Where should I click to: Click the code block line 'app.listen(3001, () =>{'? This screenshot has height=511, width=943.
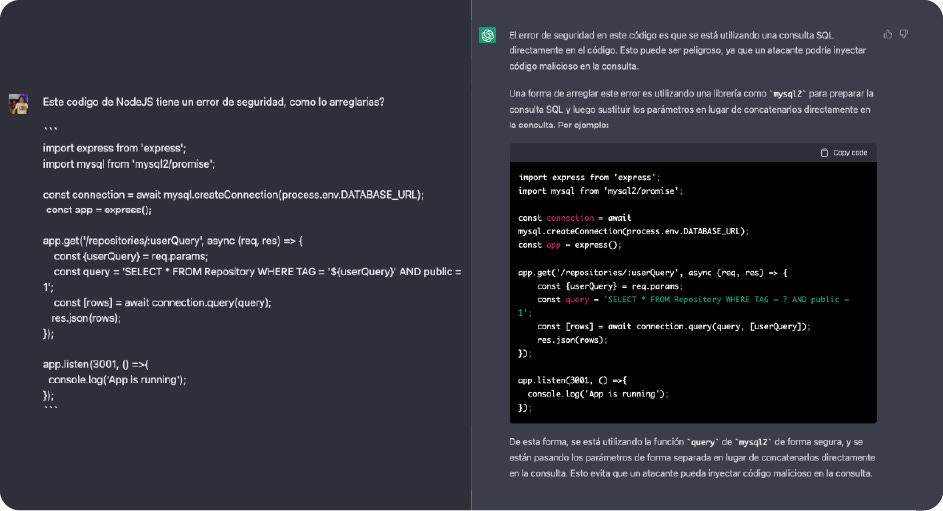click(x=572, y=380)
